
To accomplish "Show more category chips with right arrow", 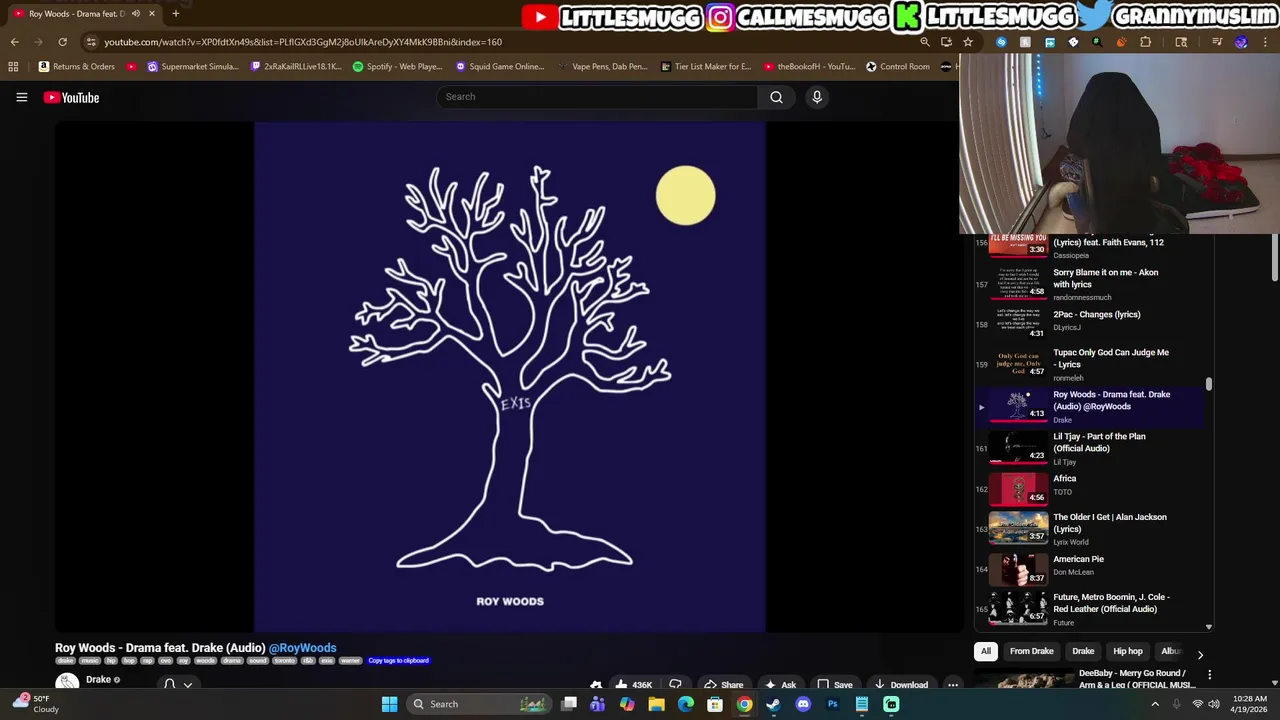I will coord(1200,654).
